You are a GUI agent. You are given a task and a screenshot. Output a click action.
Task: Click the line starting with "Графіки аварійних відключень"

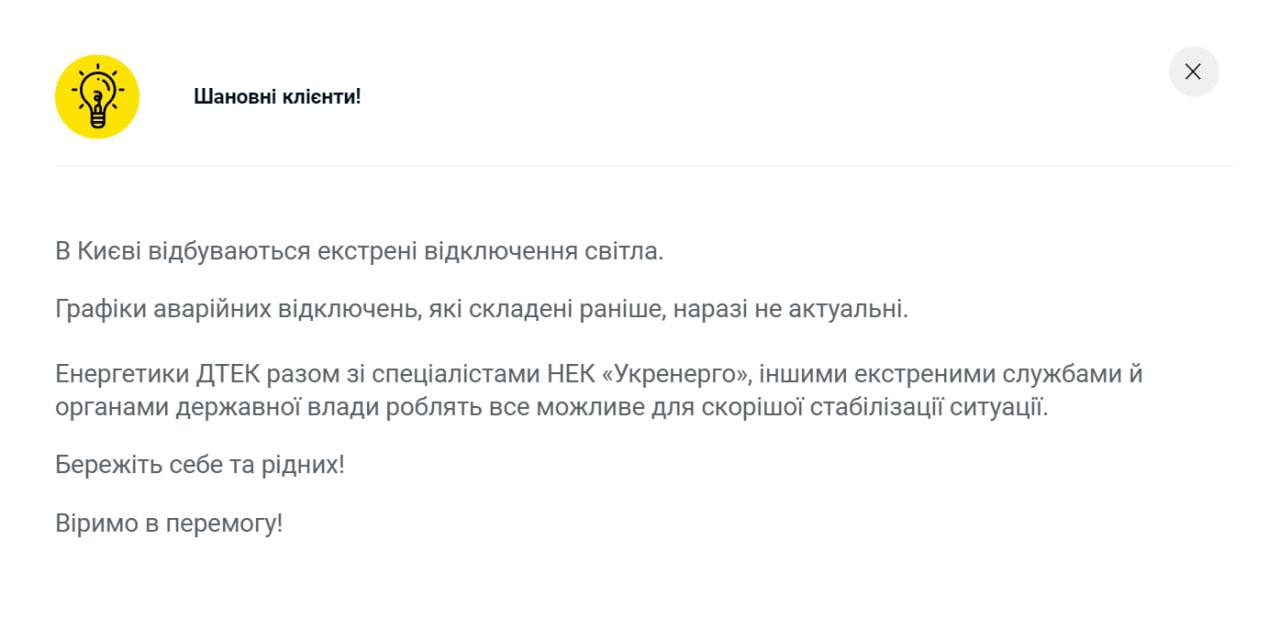(481, 309)
